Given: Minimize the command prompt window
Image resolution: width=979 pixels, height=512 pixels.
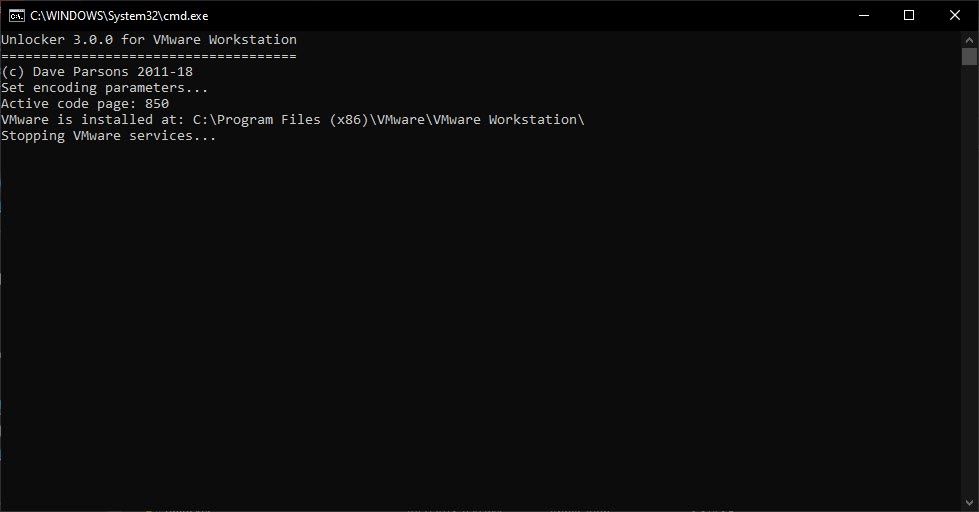Looking at the screenshot, I should tap(863, 15).
